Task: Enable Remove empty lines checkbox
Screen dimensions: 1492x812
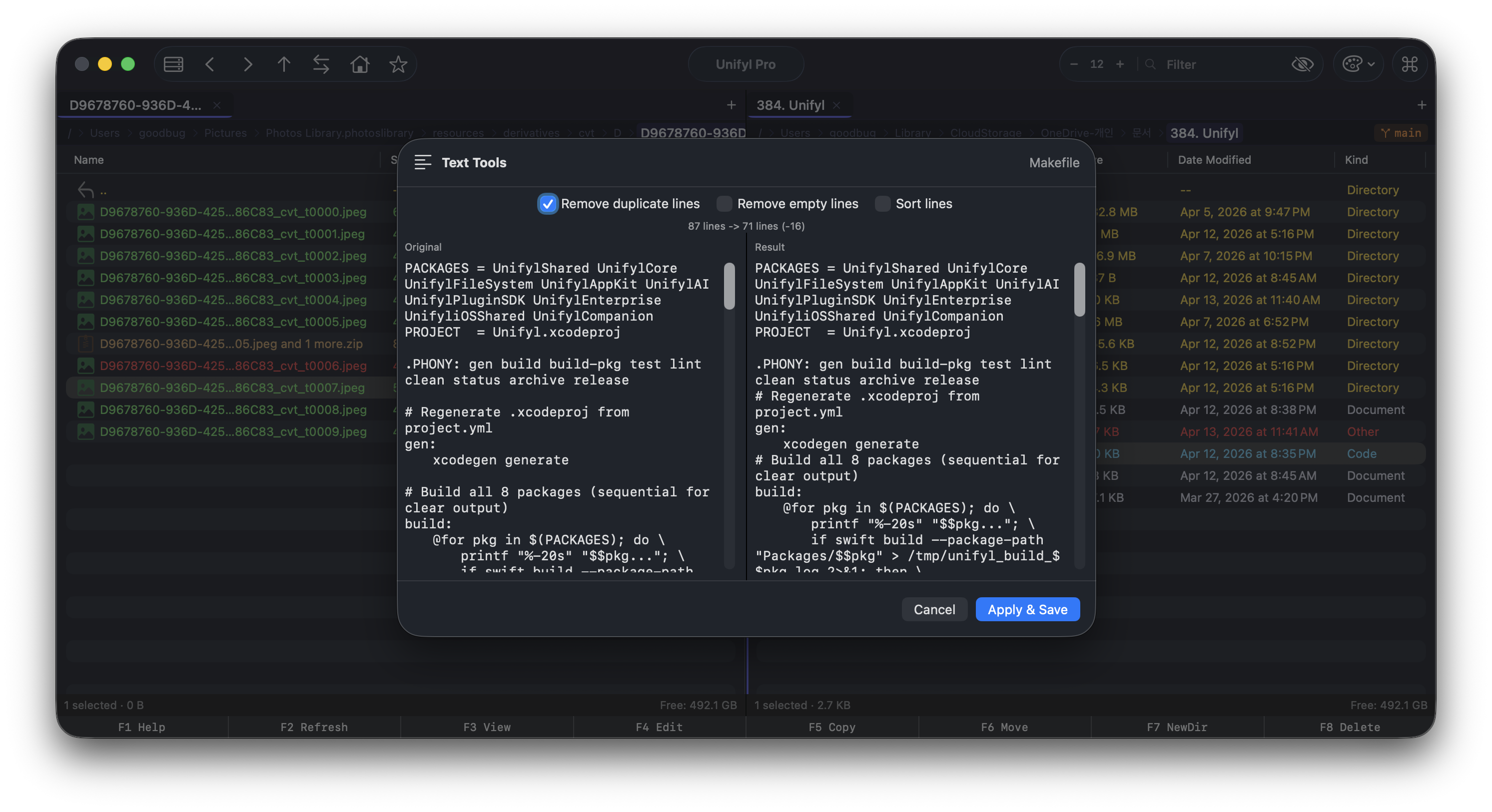Action: [x=724, y=204]
